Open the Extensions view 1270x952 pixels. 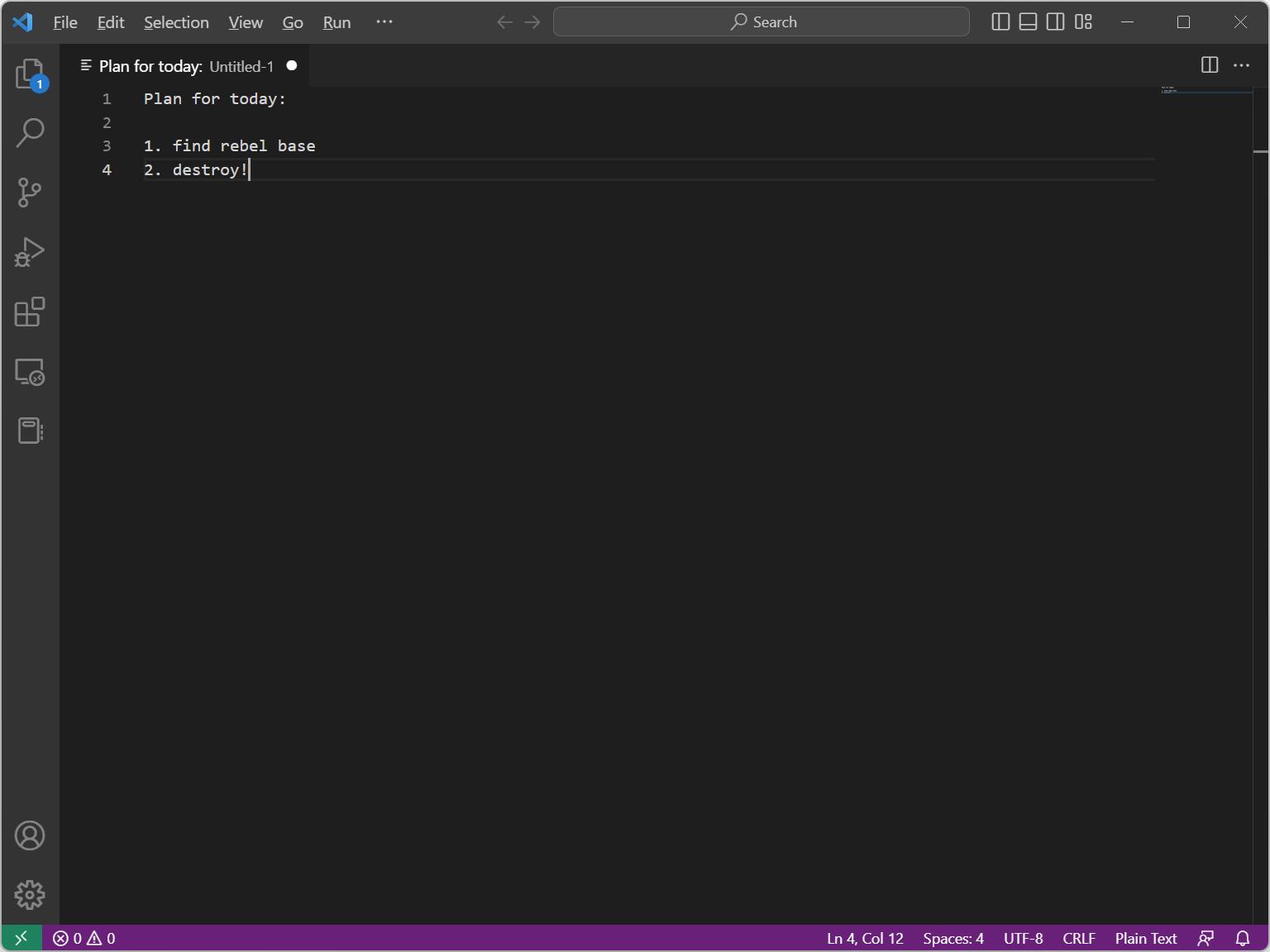coord(30,312)
